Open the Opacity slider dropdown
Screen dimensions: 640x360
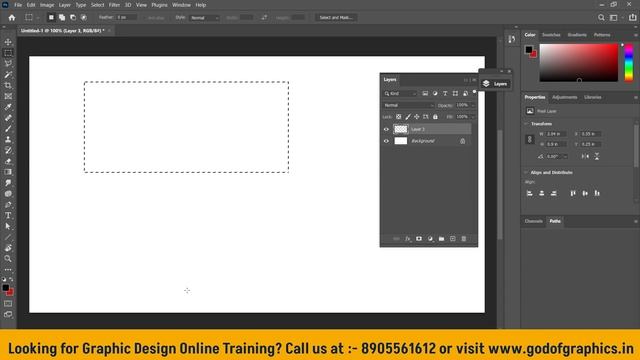473,105
